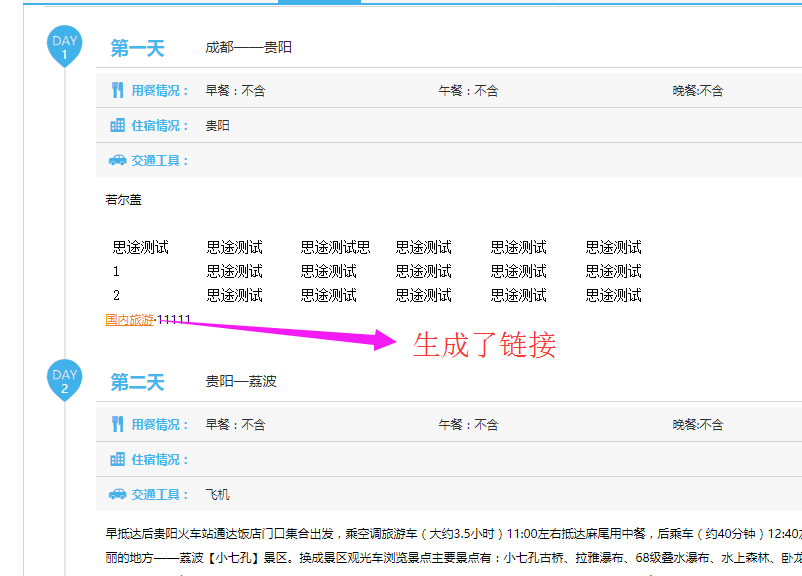Click the fork-and-knife meal icon for day one

click(x=117, y=90)
